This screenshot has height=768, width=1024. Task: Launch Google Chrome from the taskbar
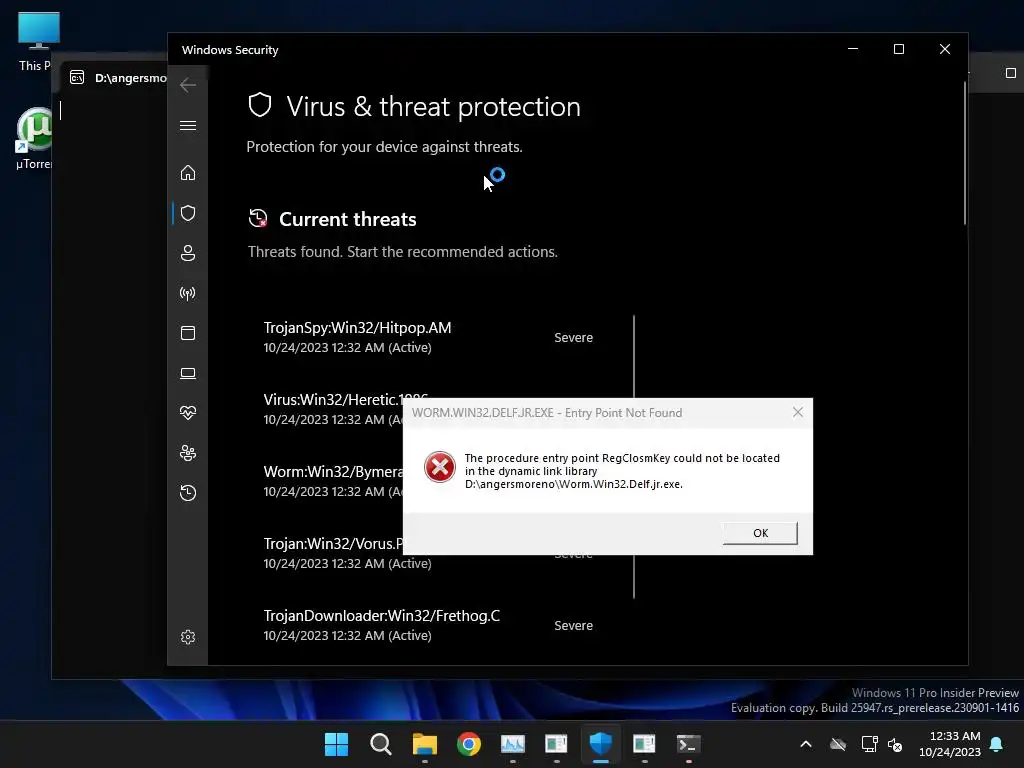pos(468,744)
